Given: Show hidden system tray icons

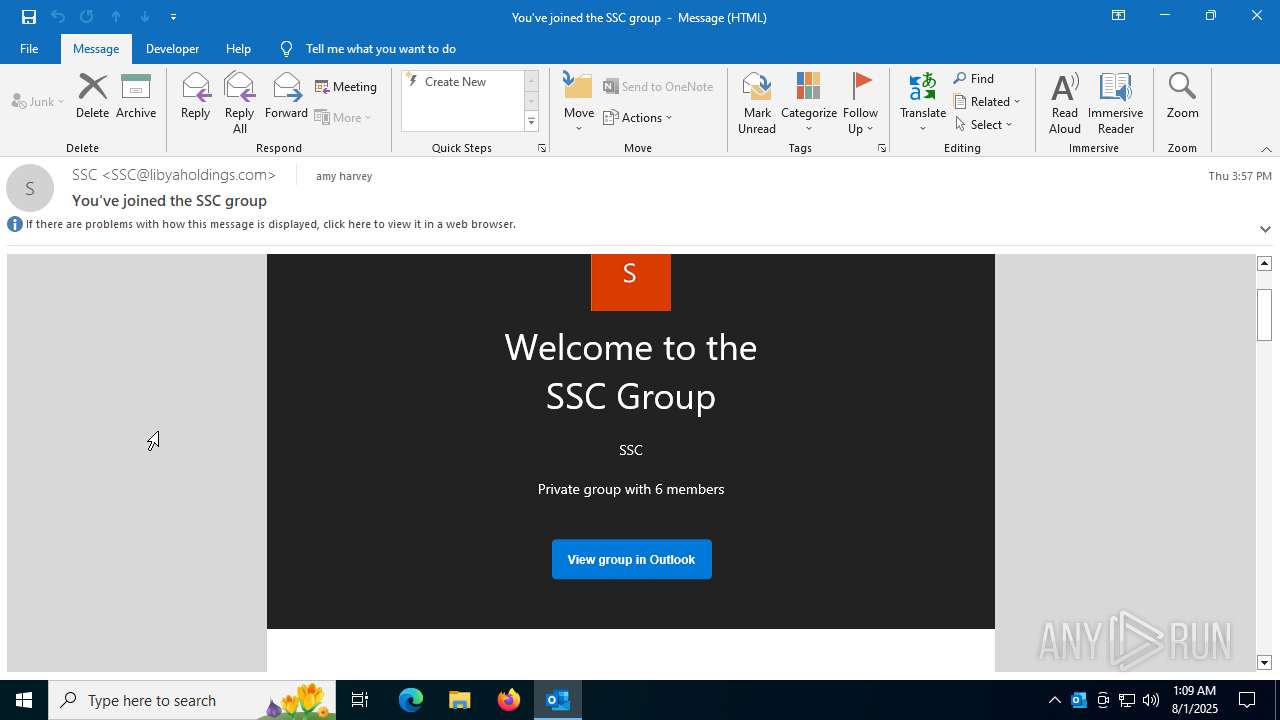Looking at the screenshot, I should pos(1054,700).
